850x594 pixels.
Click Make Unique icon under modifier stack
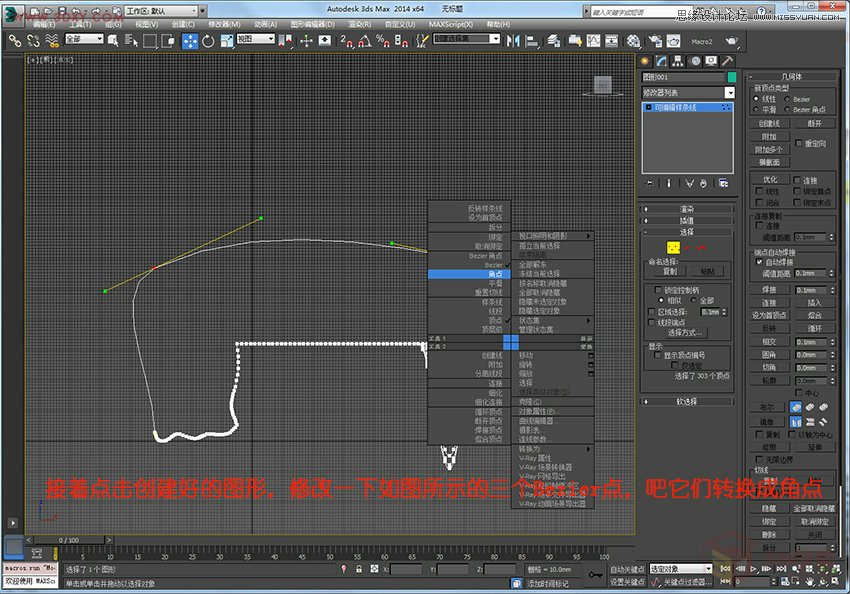pos(690,183)
